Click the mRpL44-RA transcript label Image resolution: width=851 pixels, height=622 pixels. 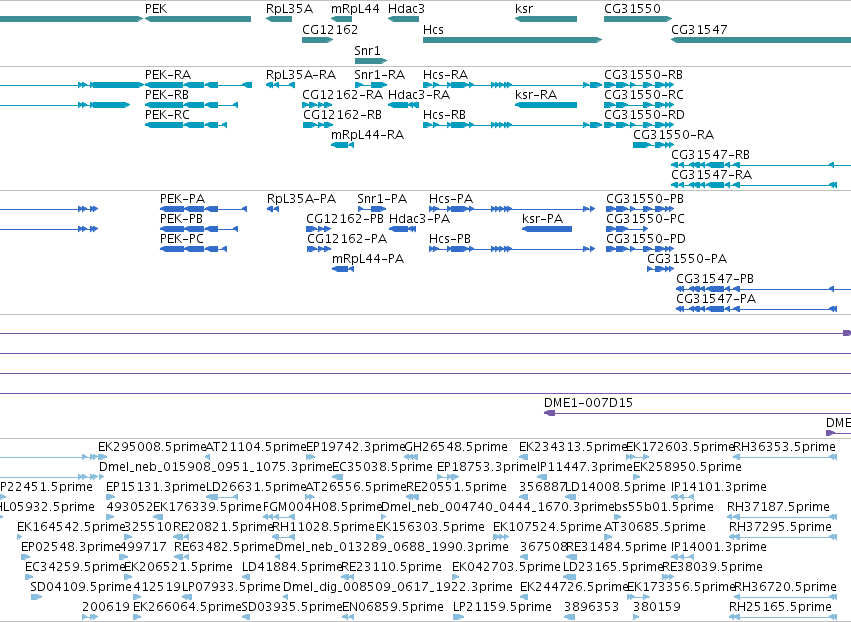367,135
